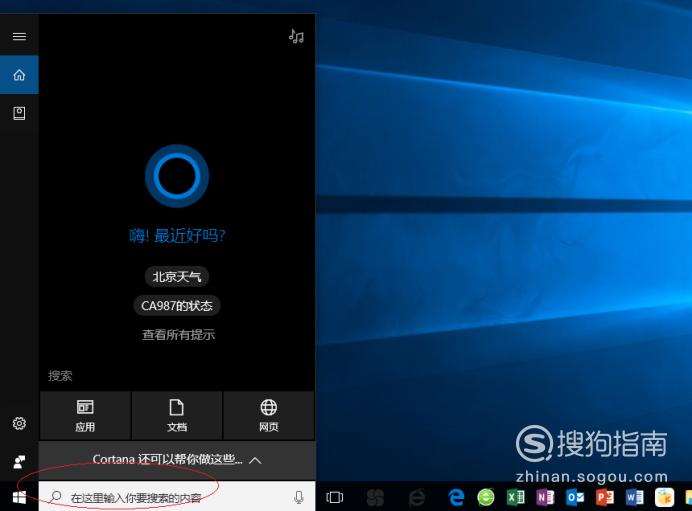Open the Cortana hamburger menu
Screen dimensions: 692x511
[x=19, y=36]
